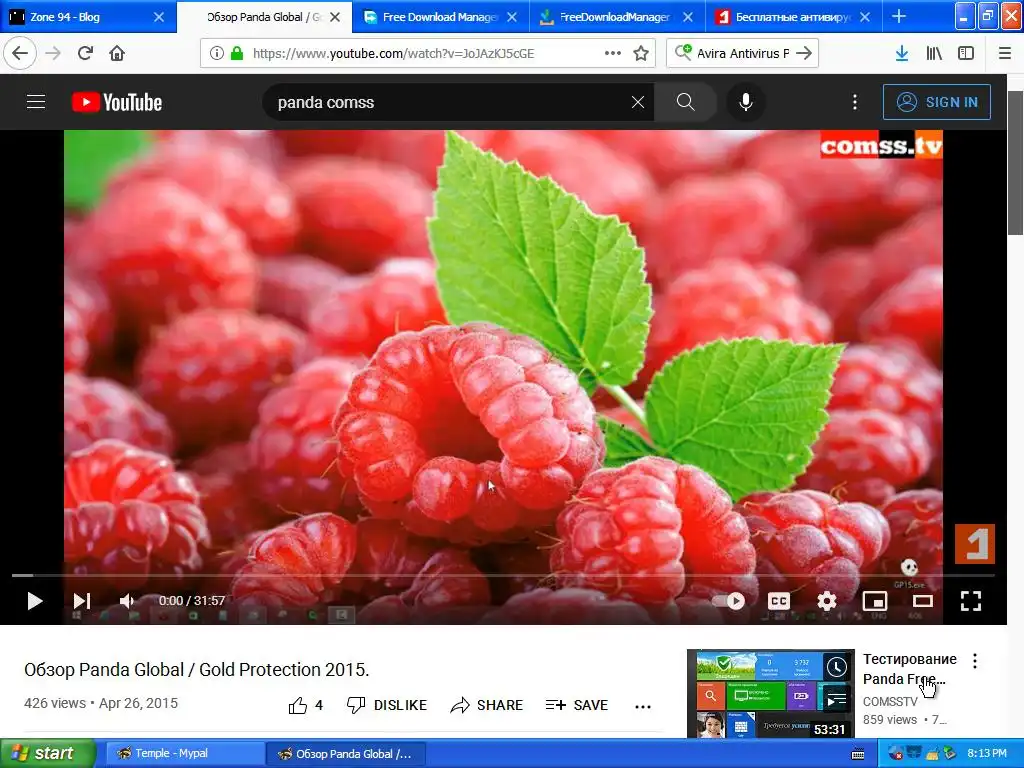Screen dimensions: 1024x768
Task: Open the browser downloads panel
Action: click(x=902, y=54)
